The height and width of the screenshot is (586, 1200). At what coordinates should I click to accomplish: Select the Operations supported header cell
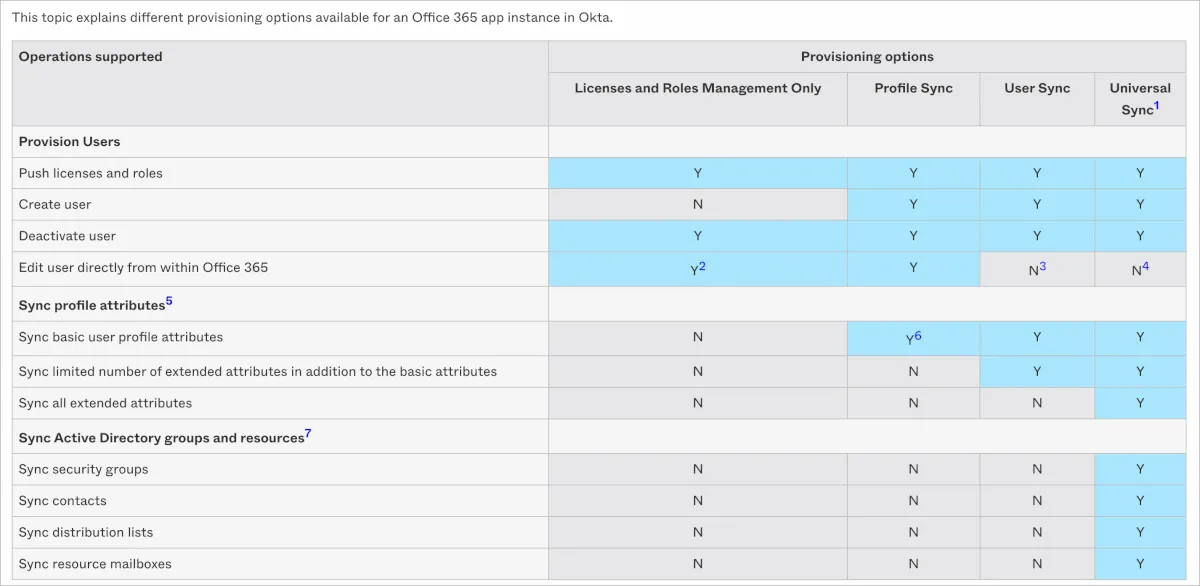click(90, 57)
